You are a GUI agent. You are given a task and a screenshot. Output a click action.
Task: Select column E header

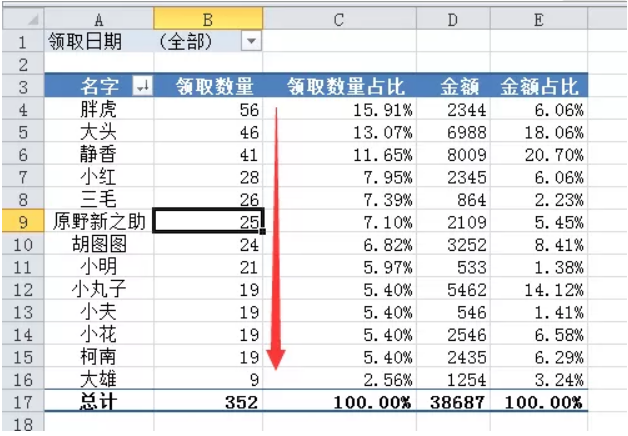pos(539,19)
